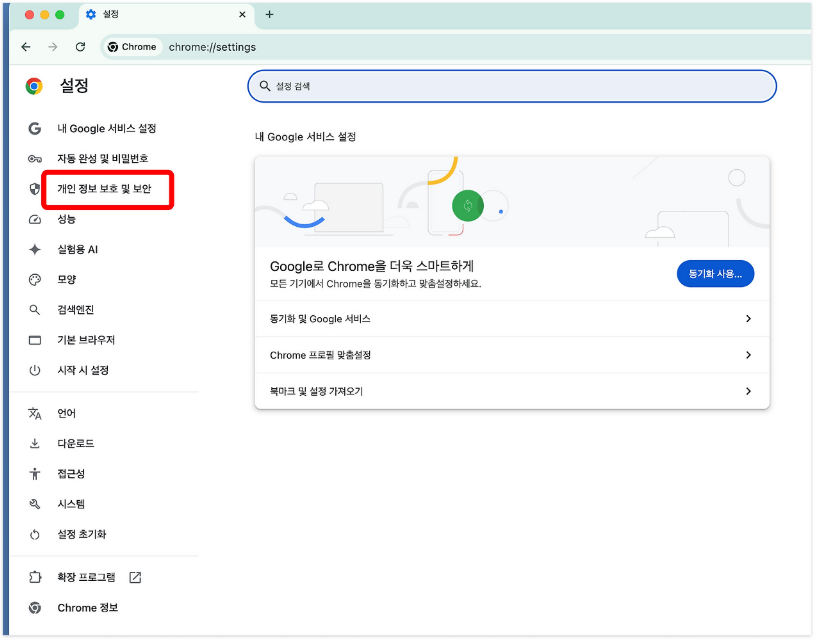This screenshot has height=641, width=819.
Task: Click the magnifier icon next to 검색엔진
Action: tap(34, 310)
